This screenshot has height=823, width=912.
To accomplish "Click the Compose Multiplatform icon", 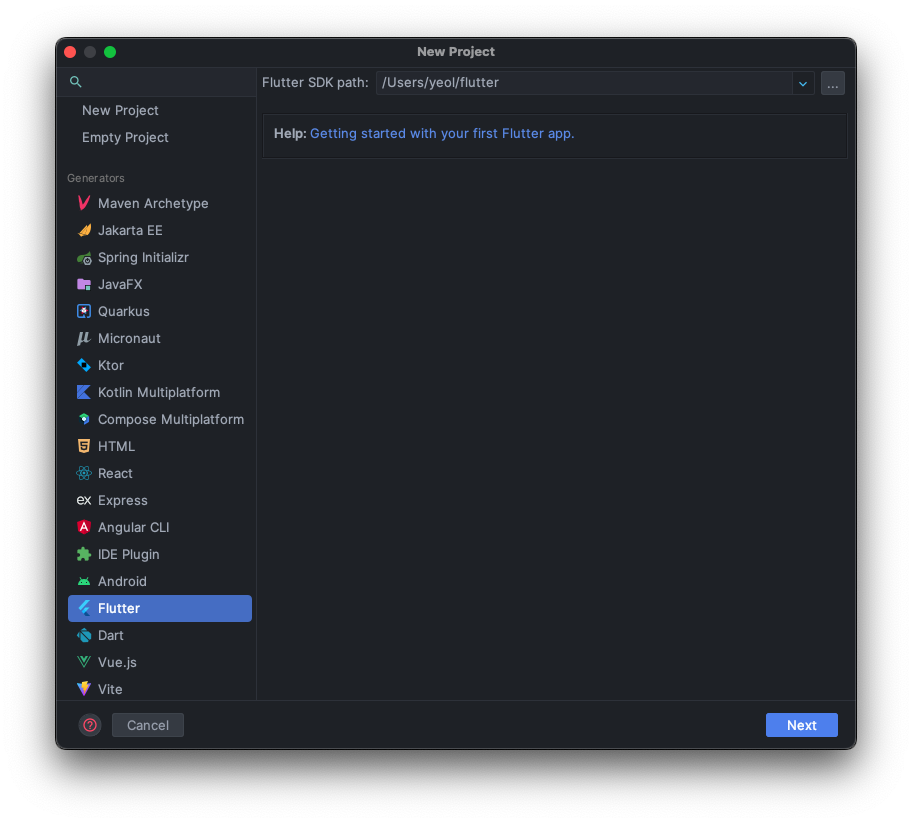I will [84, 419].
